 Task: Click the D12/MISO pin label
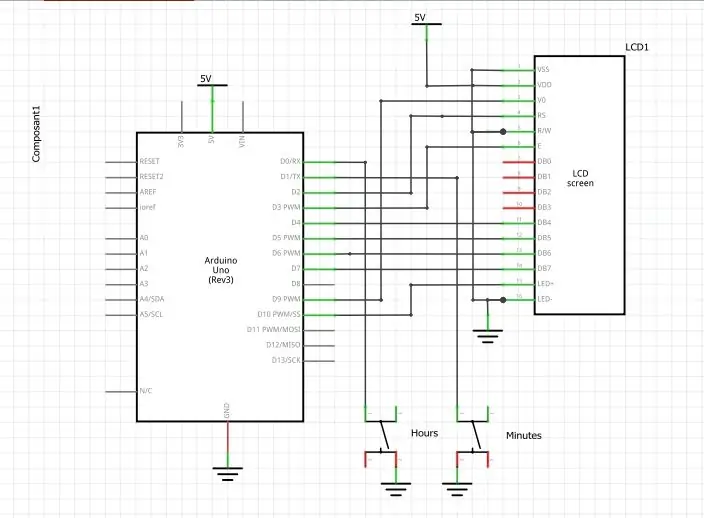283,345
